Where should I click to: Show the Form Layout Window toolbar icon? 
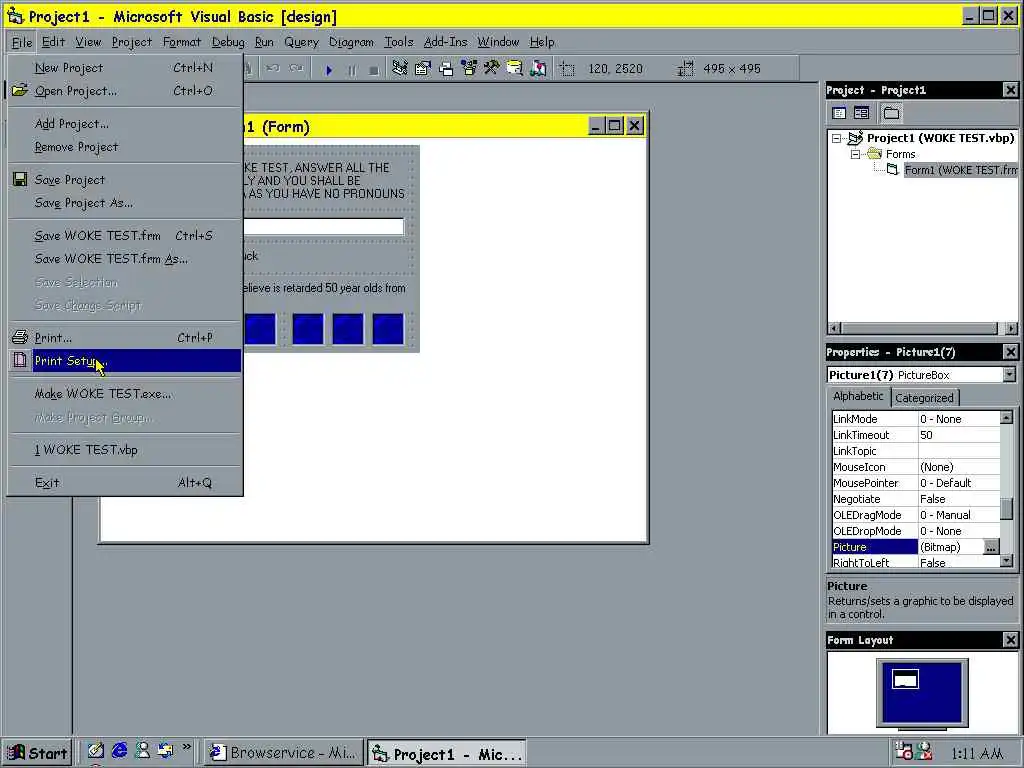pyautogui.click(x=446, y=69)
